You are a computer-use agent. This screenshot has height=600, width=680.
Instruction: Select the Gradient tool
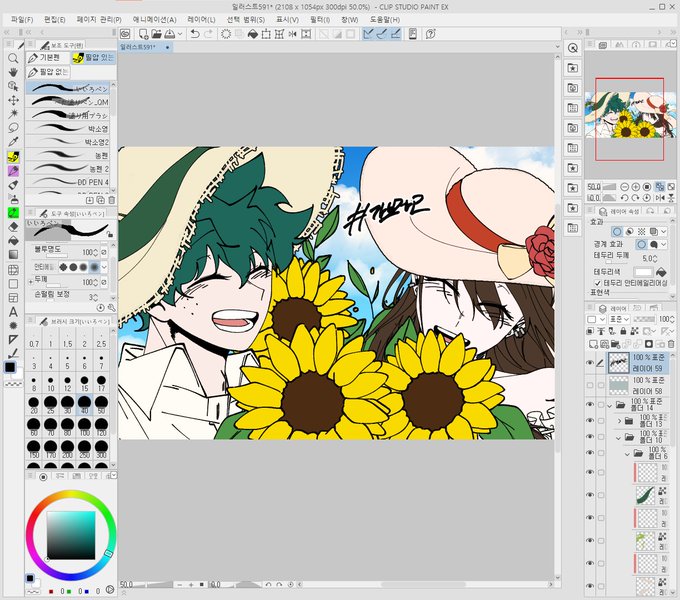point(13,255)
